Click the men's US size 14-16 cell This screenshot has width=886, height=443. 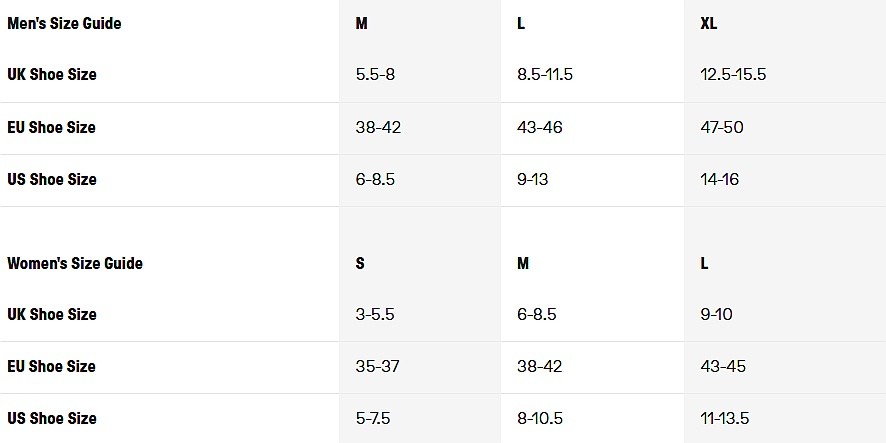pyautogui.click(x=720, y=180)
